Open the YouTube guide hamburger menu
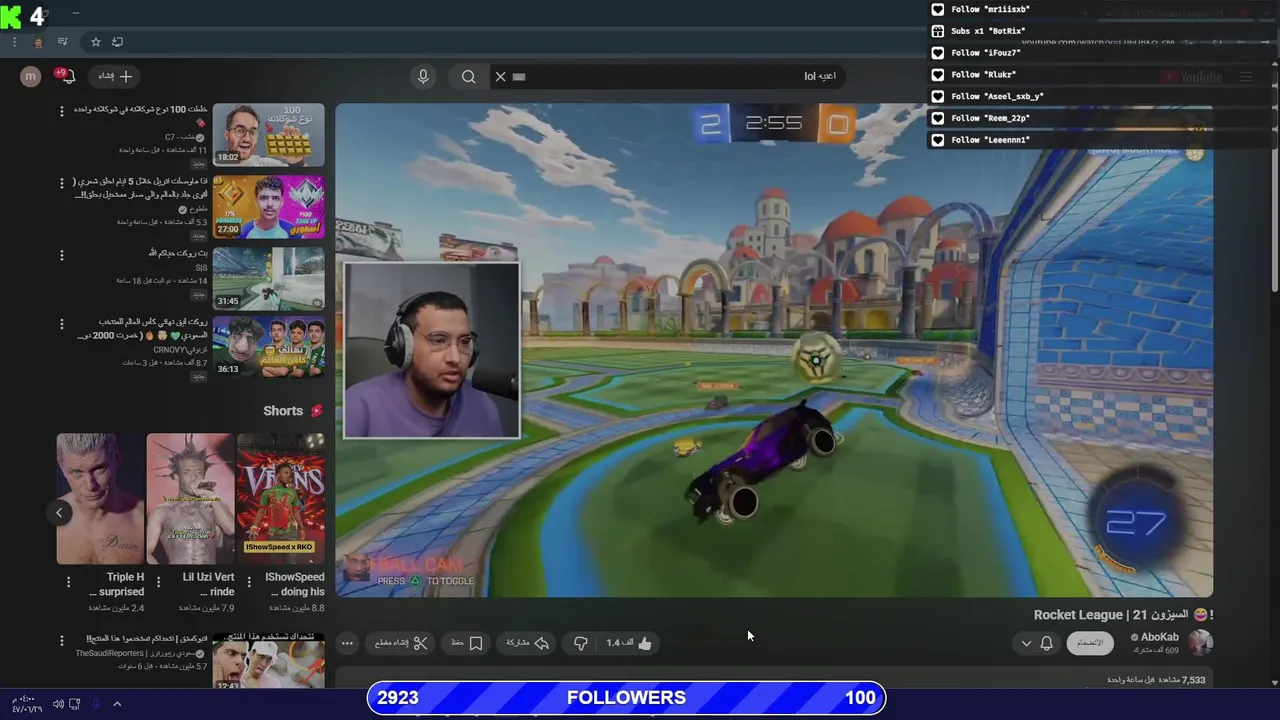This screenshot has width=1280, height=720. 1246,77
